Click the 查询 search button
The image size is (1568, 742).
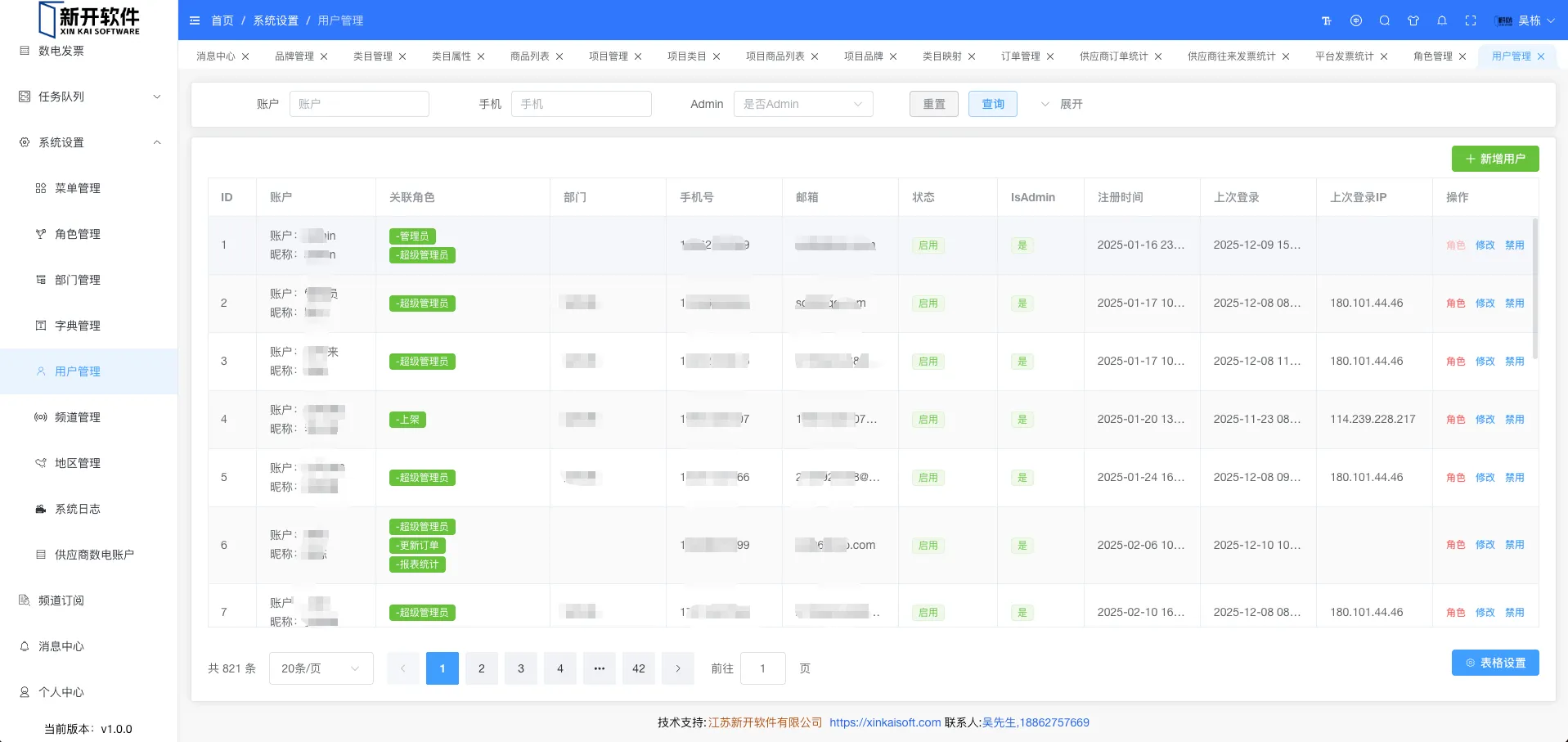click(x=992, y=104)
